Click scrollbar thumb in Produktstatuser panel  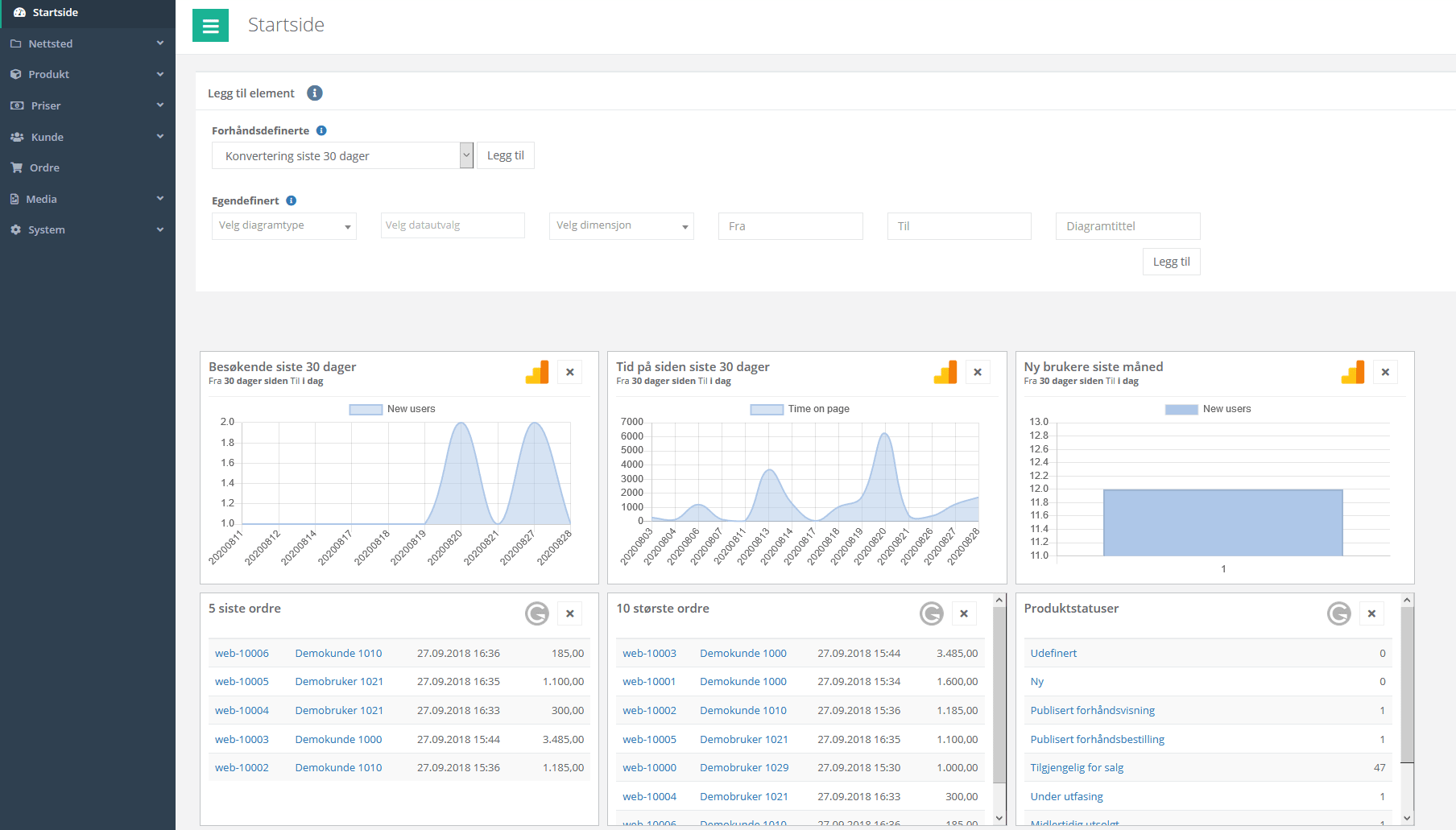click(x=1407, y=684)
